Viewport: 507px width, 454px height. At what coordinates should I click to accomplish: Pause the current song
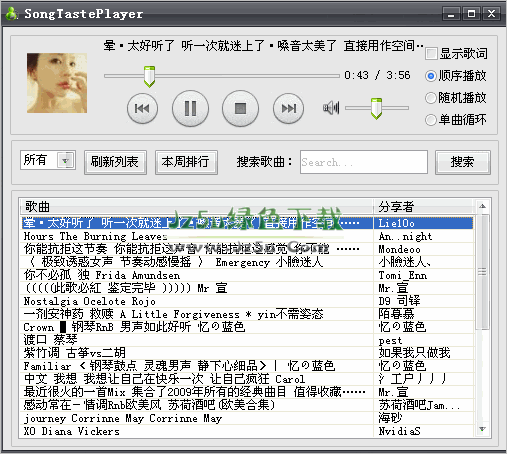pyautogui.click(x=190, y=108)
